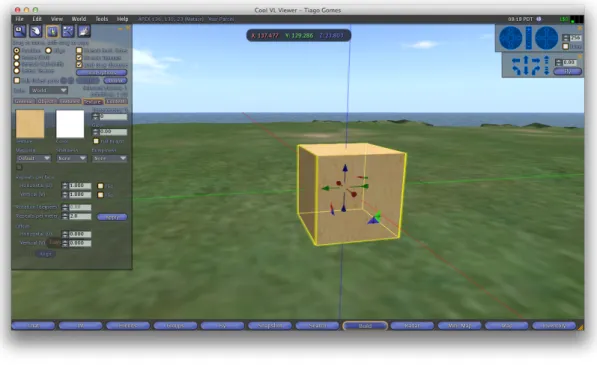Click the Align button below the offsets
The height and width of the screenshot is (365, 597).
click(46, 254)
